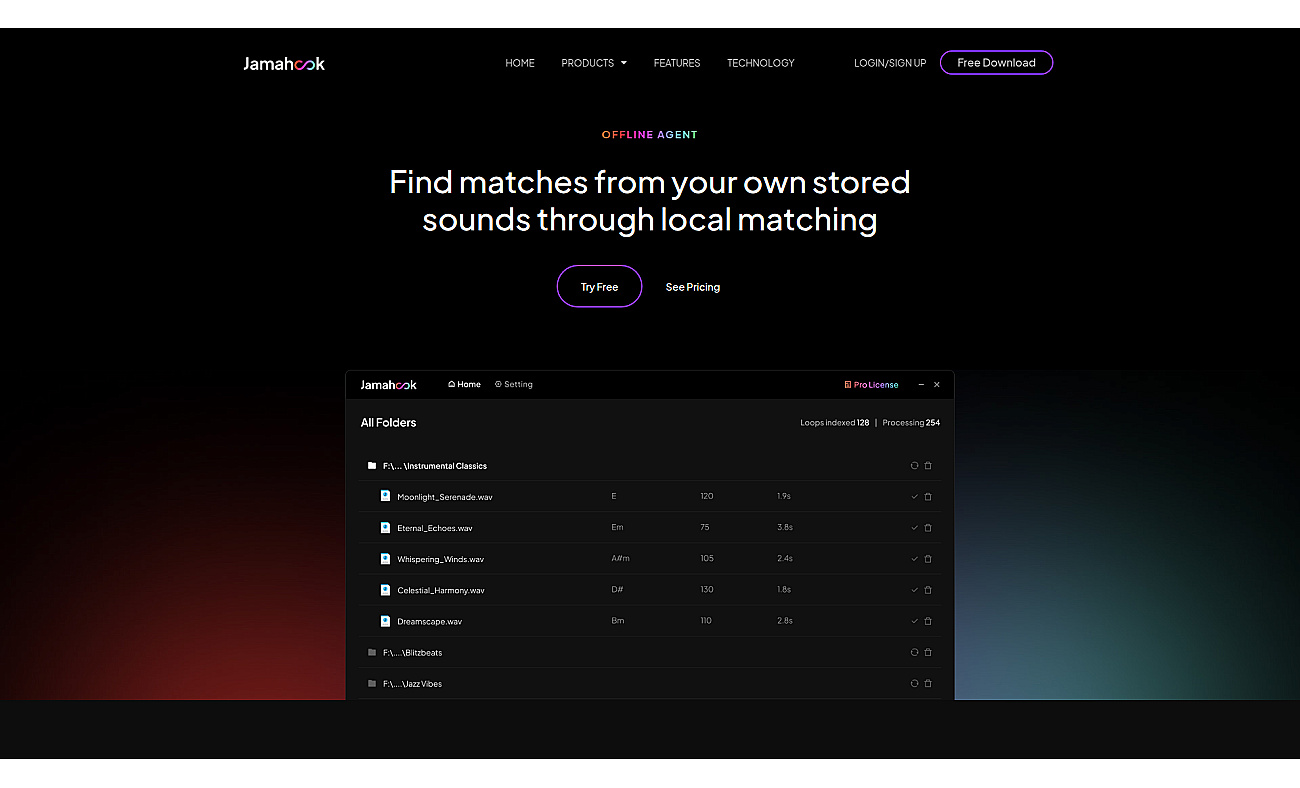Select the Moonlight_Serenade.wav file name
The height and width of the screenshot is (788, 1300).
tap(445, 497)
